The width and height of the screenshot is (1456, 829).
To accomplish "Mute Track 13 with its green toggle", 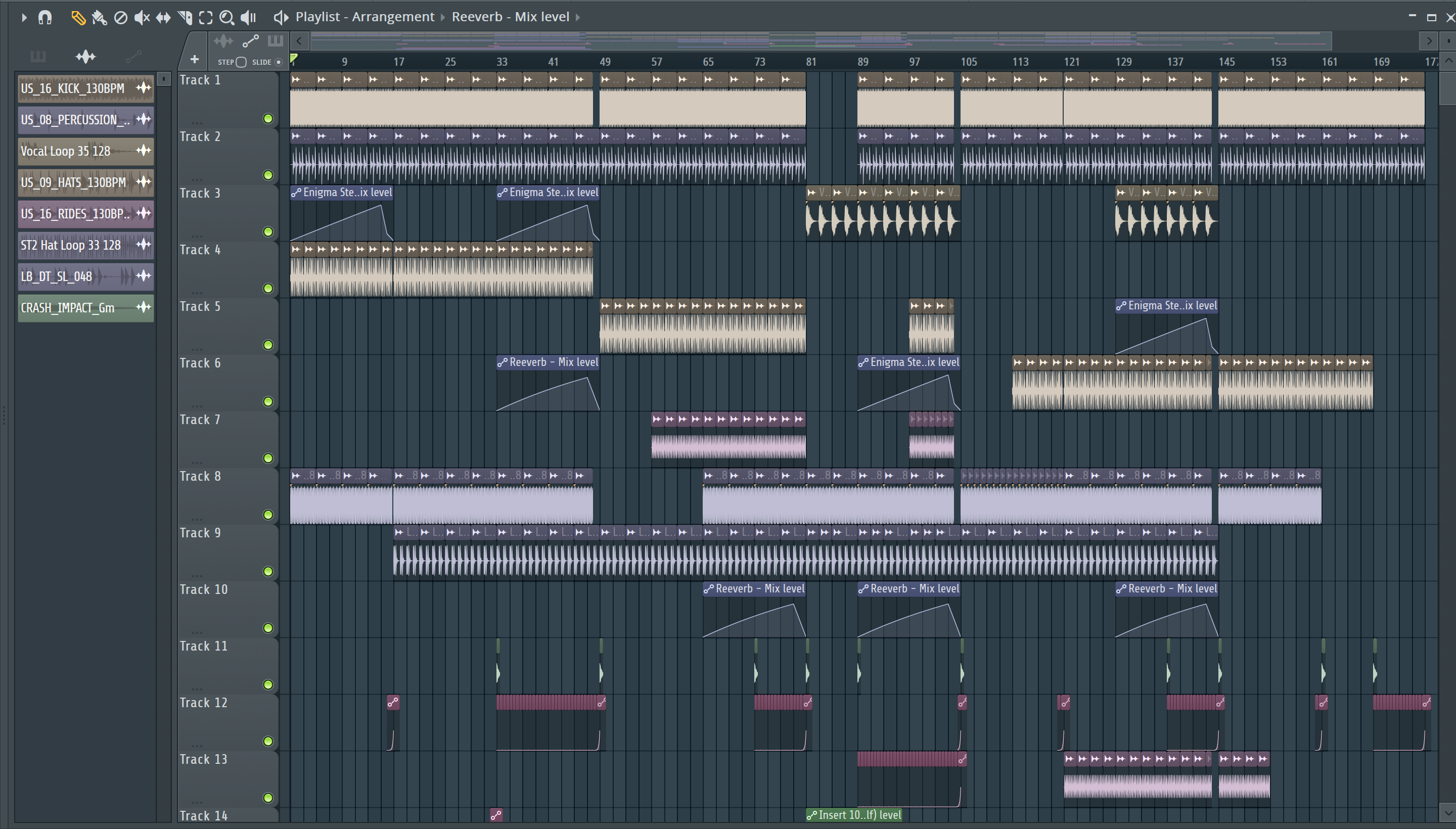I will (x=267, y=798).
